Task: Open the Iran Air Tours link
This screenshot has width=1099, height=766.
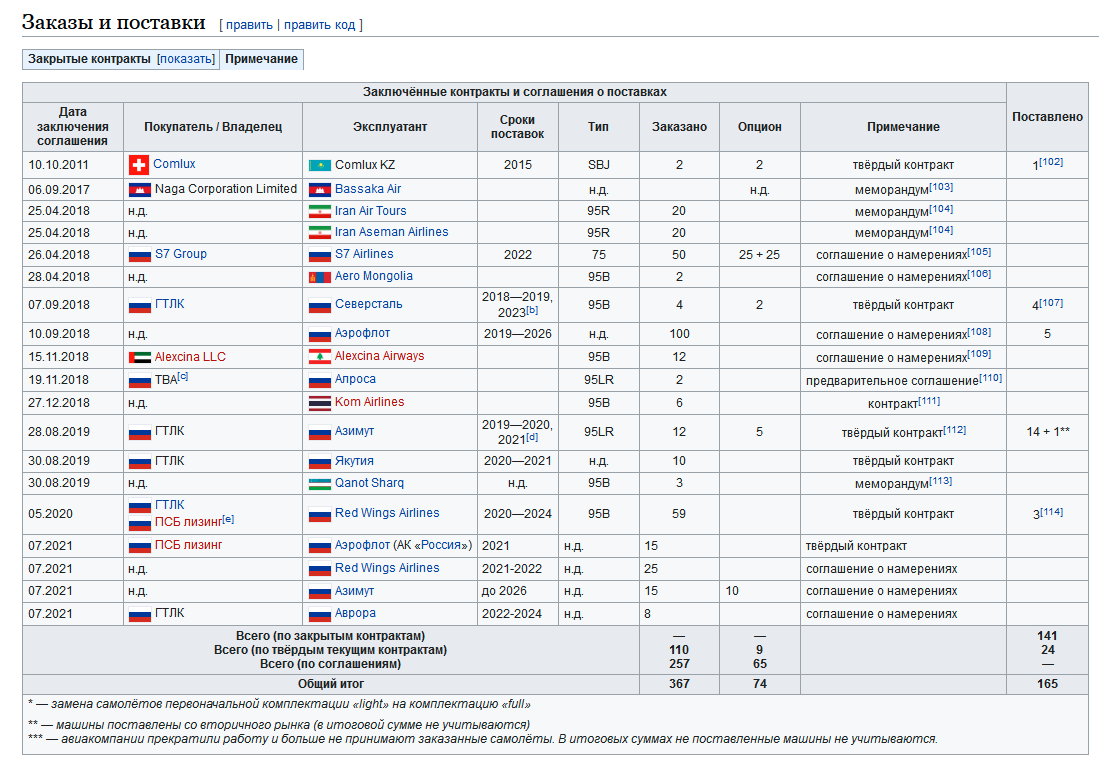Action: (370, 211)
